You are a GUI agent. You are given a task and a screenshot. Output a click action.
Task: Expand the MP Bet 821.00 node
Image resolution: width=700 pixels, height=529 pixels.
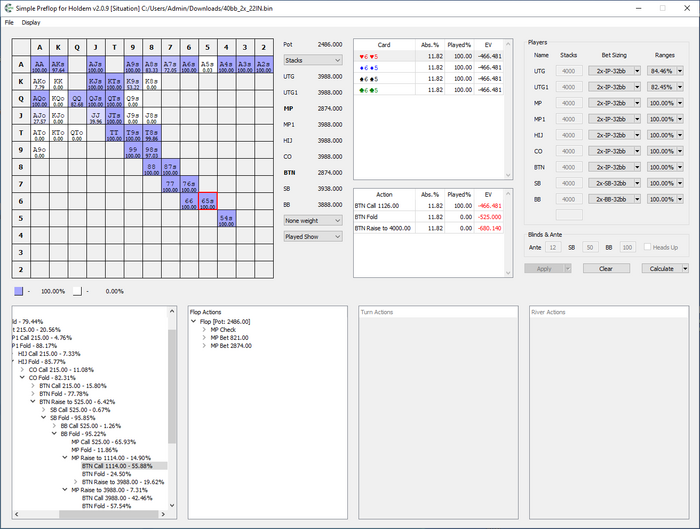point(204,337)
